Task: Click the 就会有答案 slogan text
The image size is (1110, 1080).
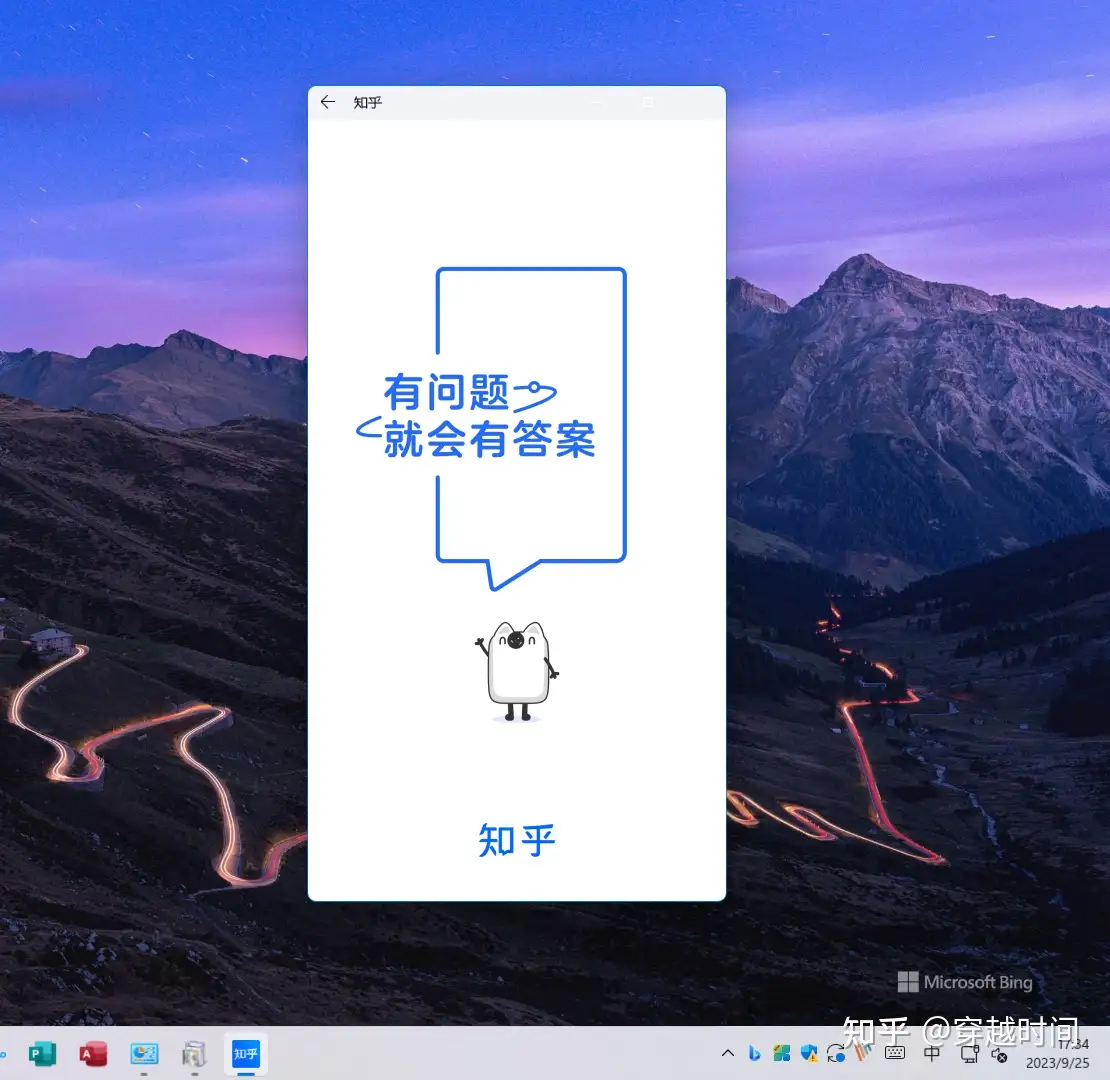Action: pos(489,439)
